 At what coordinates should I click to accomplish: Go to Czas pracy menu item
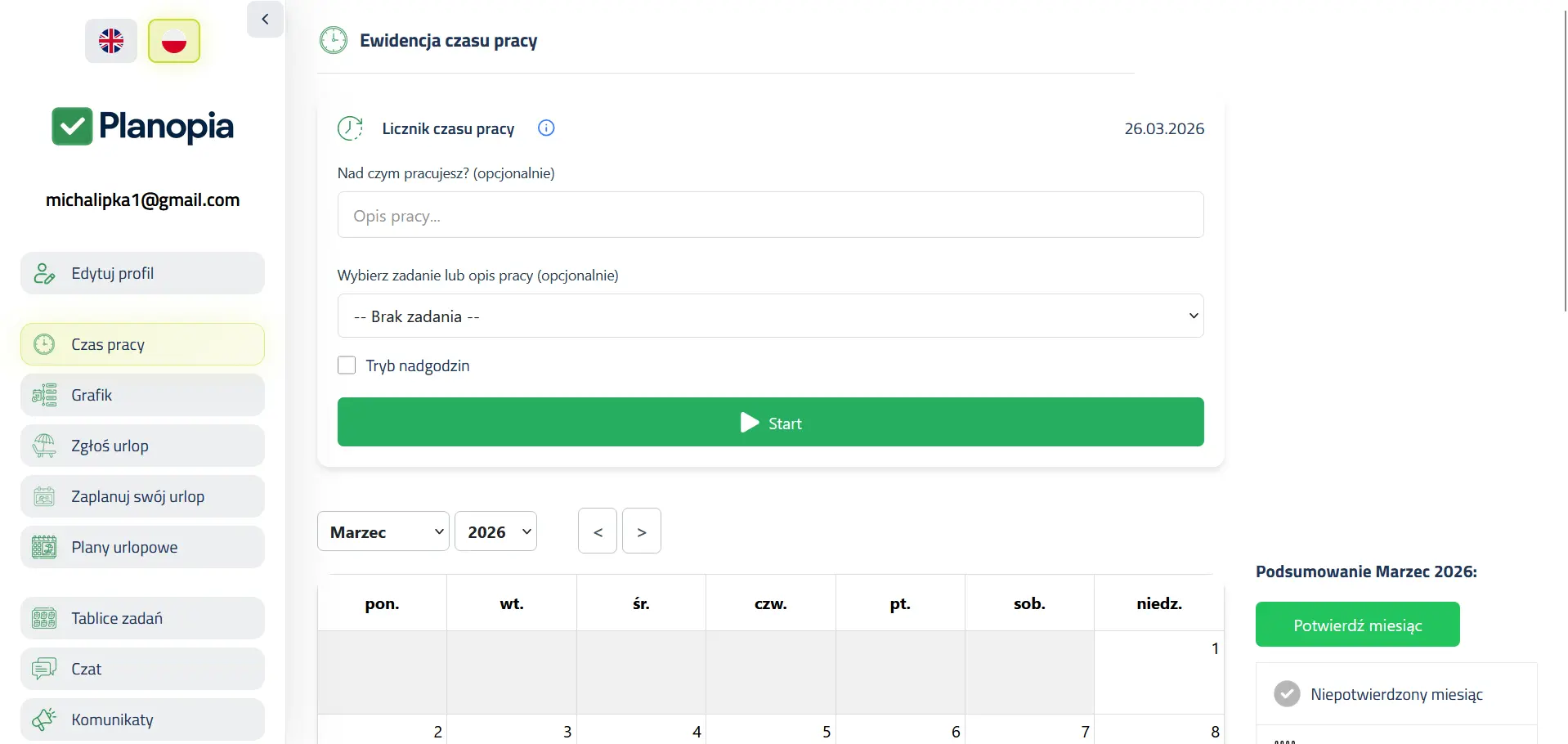coord(142,345)
